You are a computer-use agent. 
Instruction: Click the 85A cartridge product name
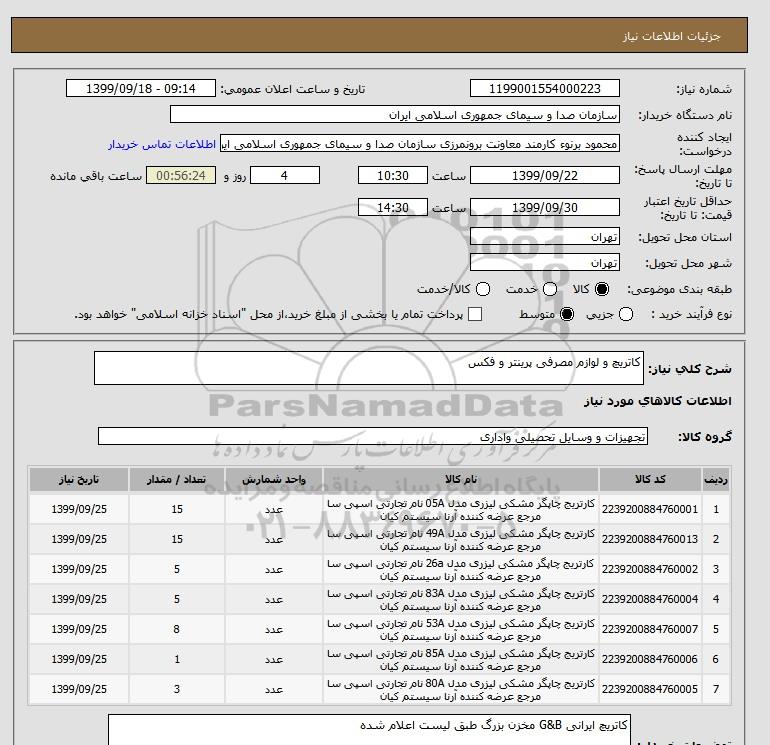(x=461, y=660)
